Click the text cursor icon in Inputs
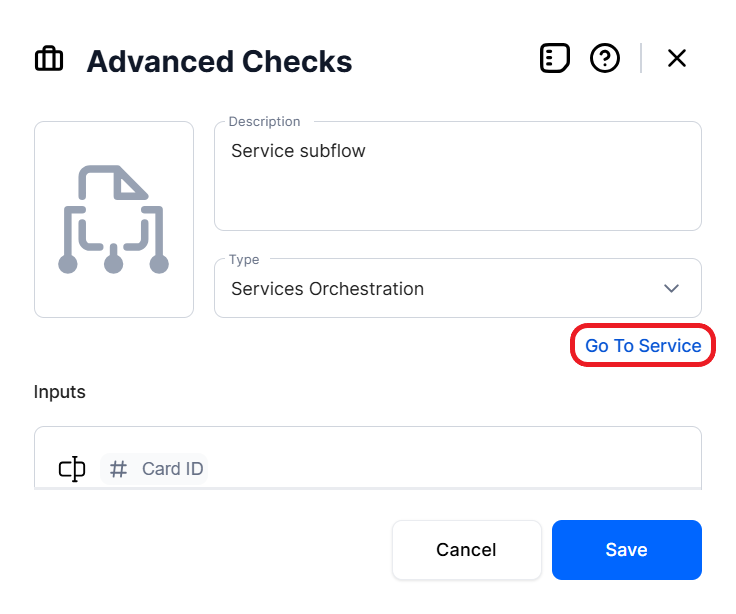 pos(72,468)
